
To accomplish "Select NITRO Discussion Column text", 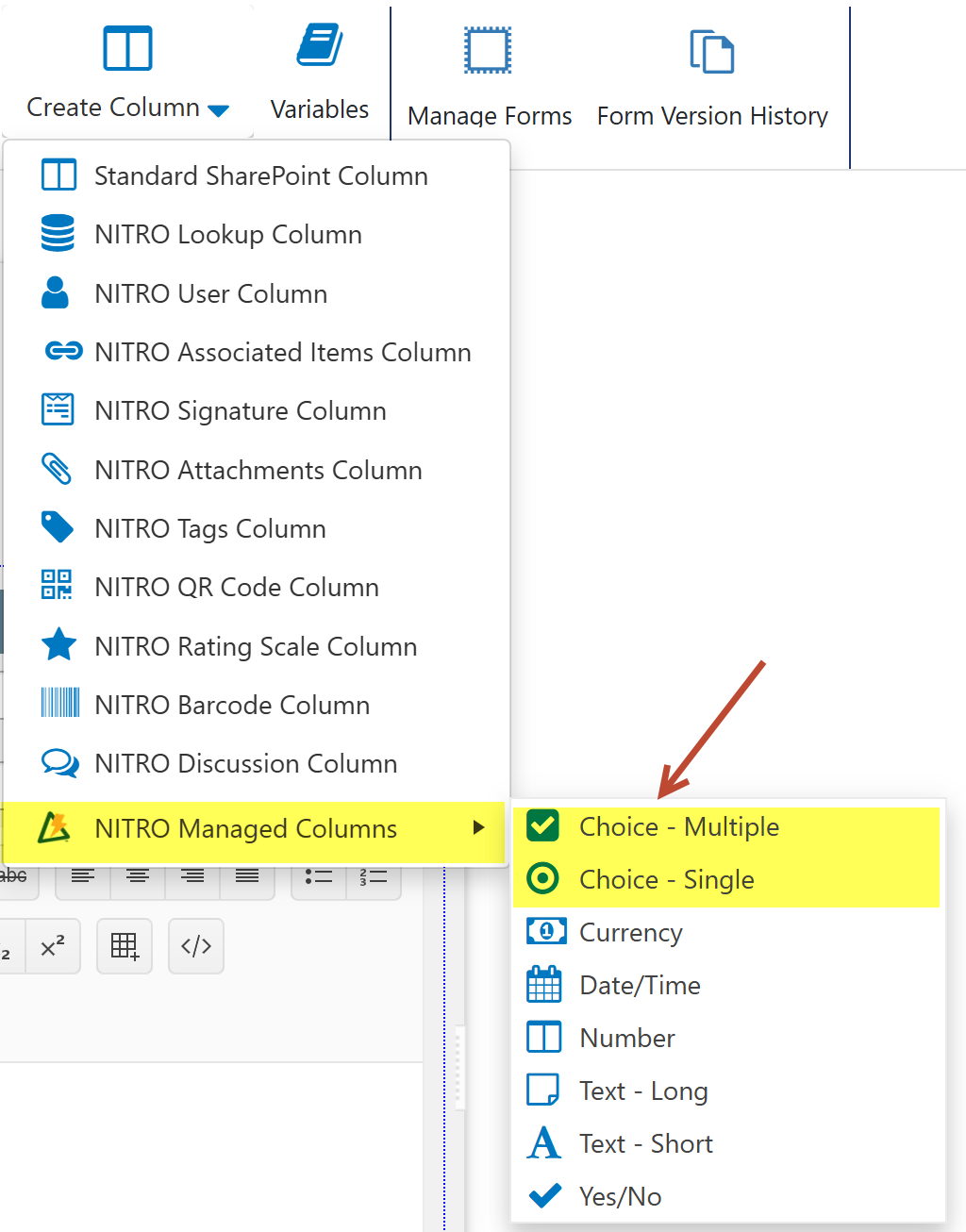I will pos(246,763).
